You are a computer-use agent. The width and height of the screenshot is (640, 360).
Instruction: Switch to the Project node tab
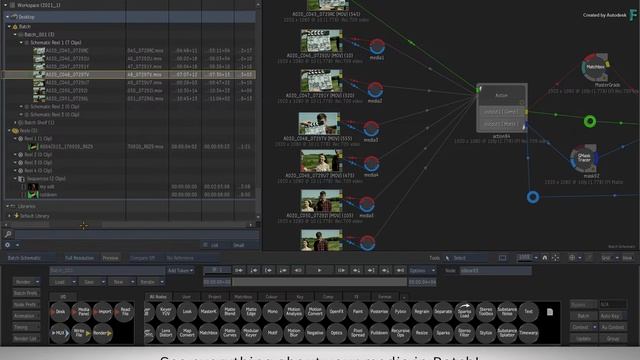tap(215, 297)
